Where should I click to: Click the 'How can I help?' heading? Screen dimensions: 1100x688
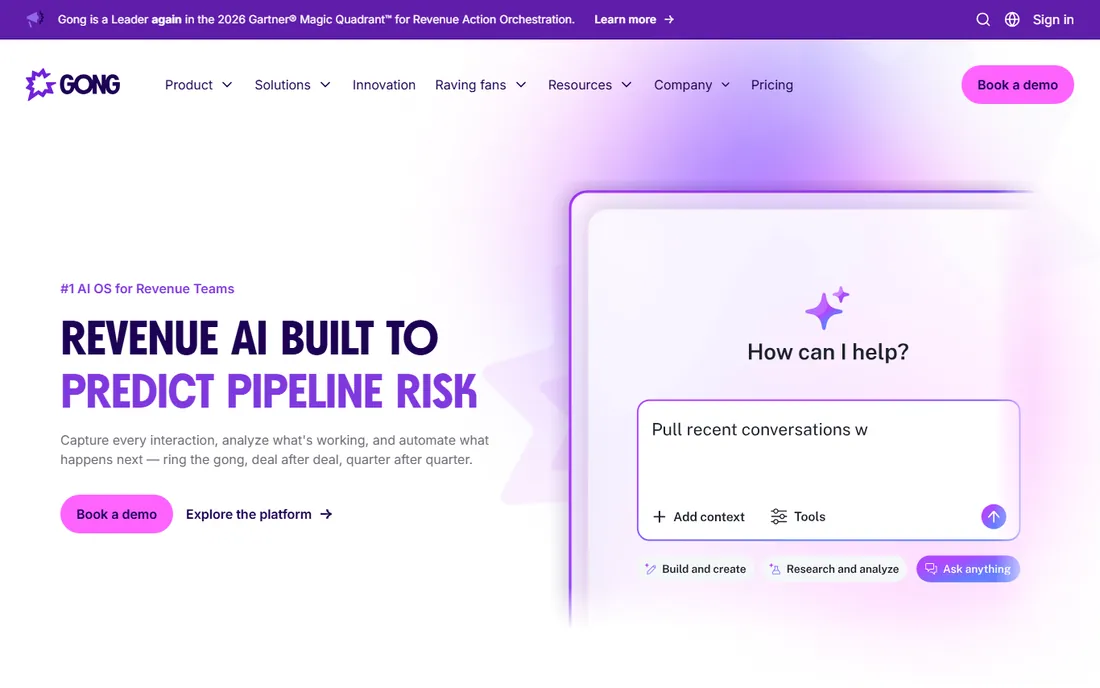pyautogui.click(x=828, y=351)
